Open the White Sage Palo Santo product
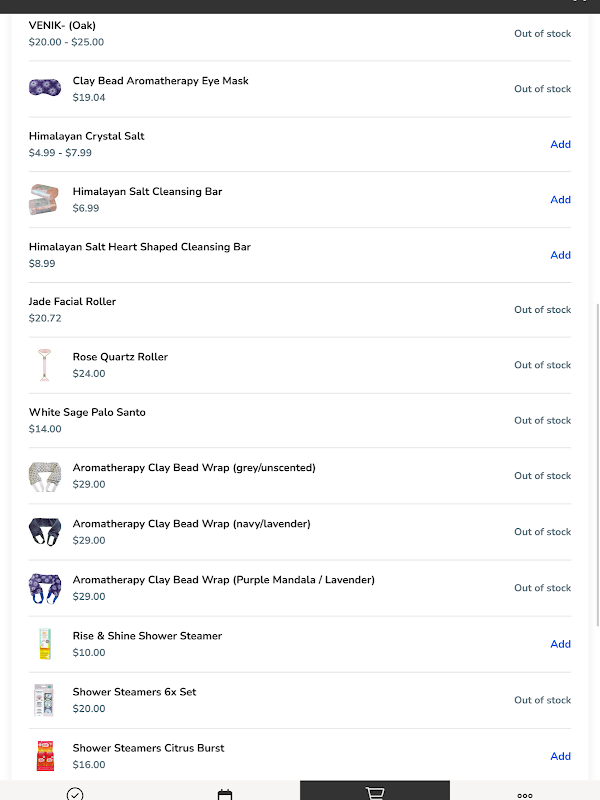 point(87,412)
